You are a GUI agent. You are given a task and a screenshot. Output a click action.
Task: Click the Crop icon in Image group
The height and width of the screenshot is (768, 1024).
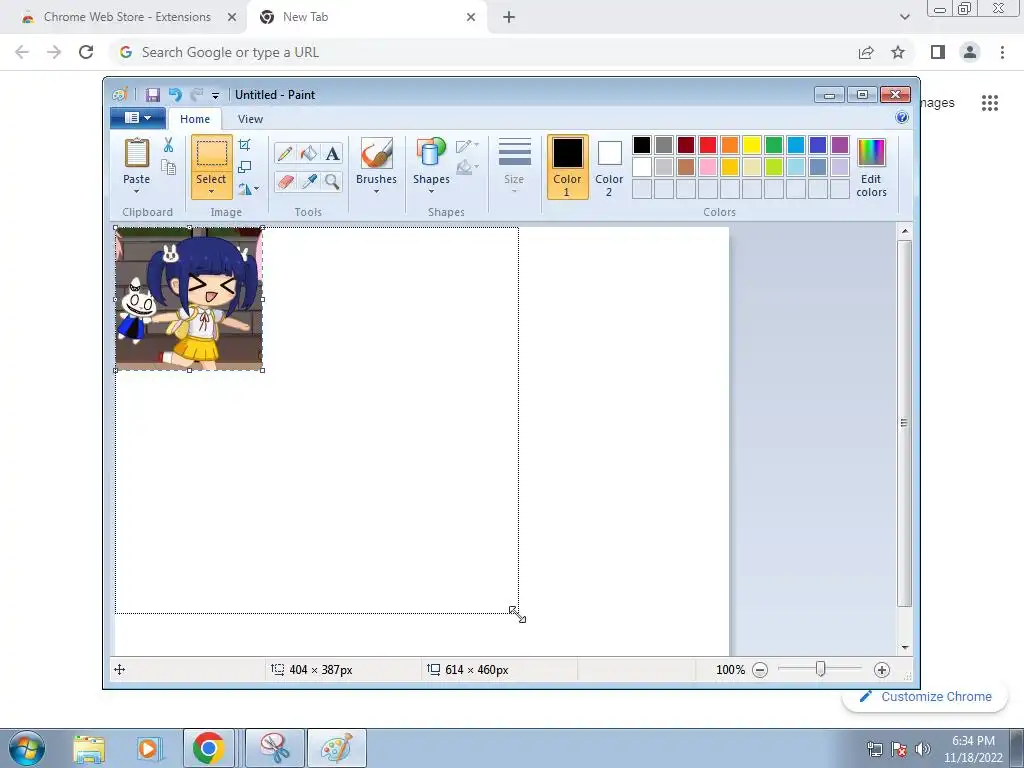pyautogui.click(x=245, y=144)
